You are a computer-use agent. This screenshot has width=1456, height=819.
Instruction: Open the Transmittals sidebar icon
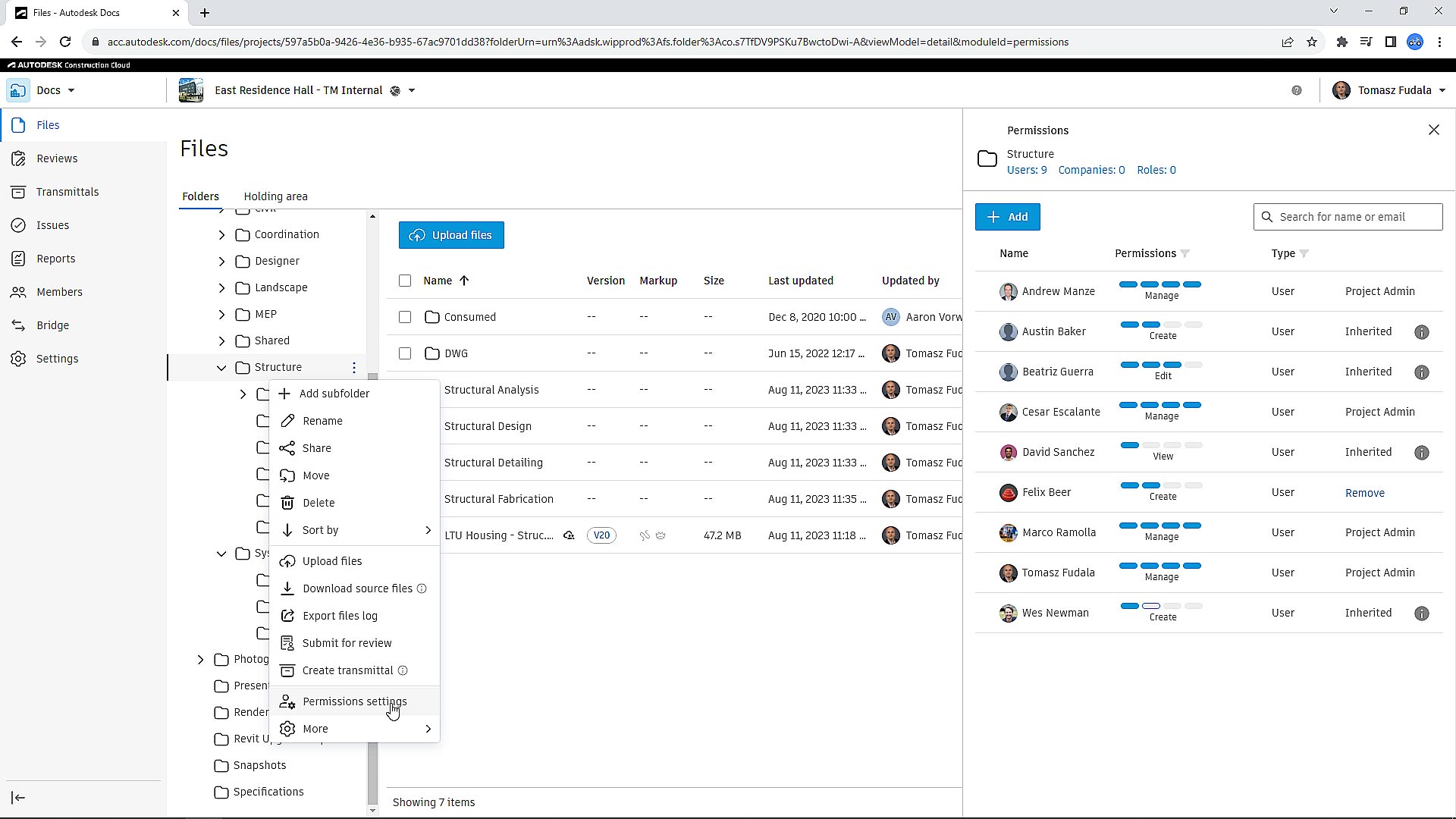[x=19, y=192]
